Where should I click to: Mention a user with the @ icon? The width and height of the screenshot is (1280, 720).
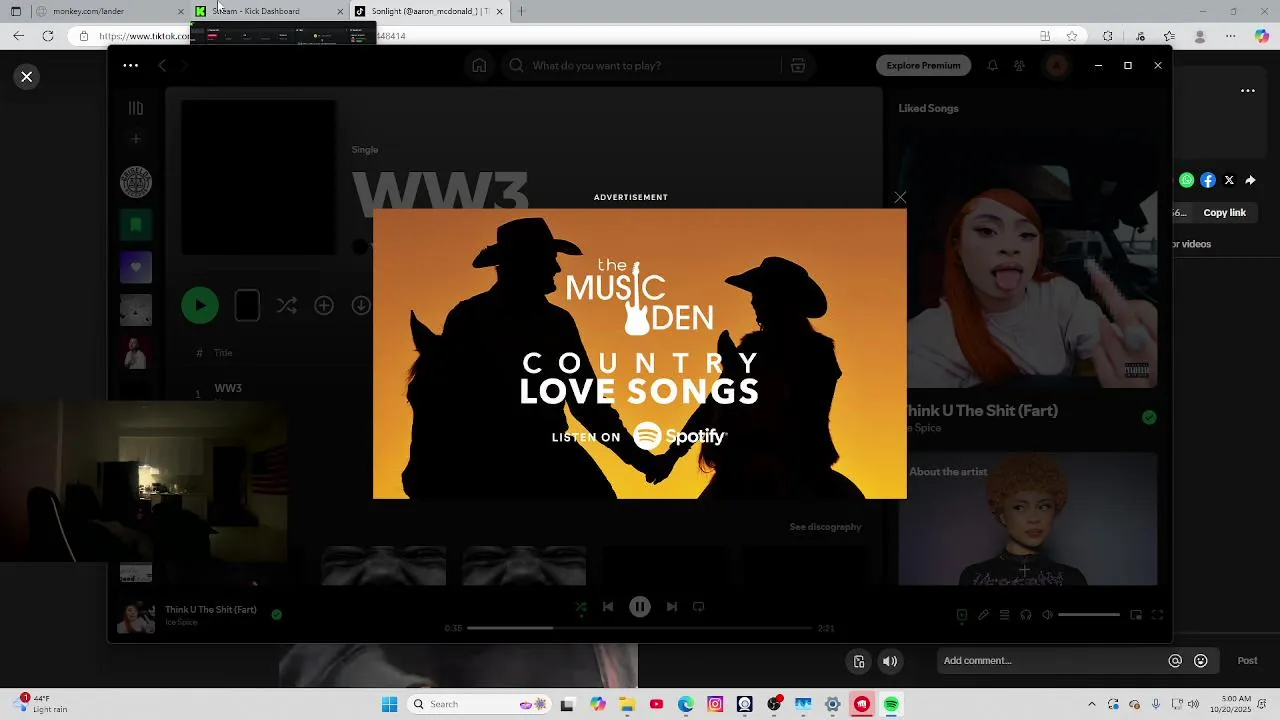pyautogui.click(x=1175, y=661)
